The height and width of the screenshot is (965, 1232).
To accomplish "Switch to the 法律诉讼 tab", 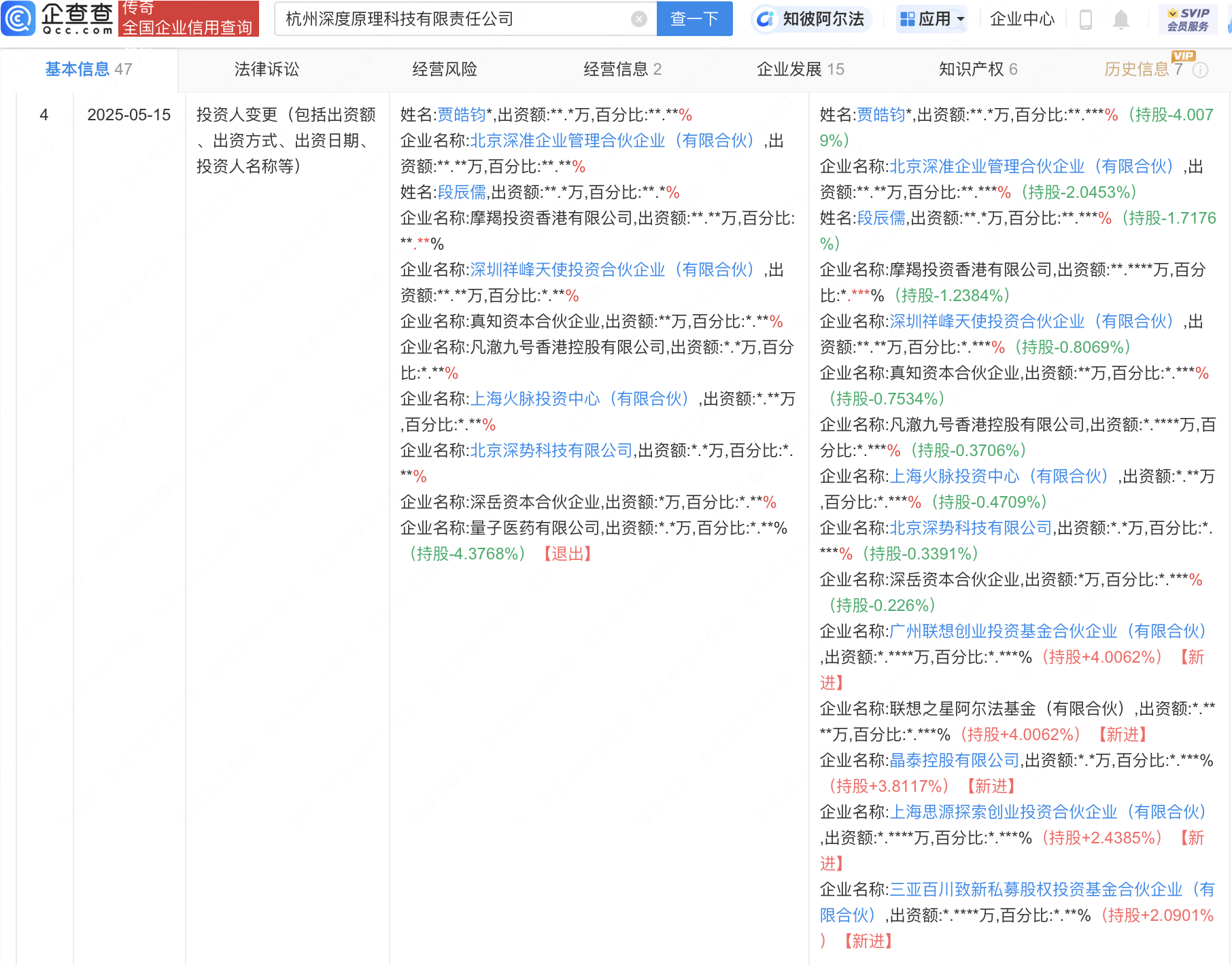I will tap(265, 69).
